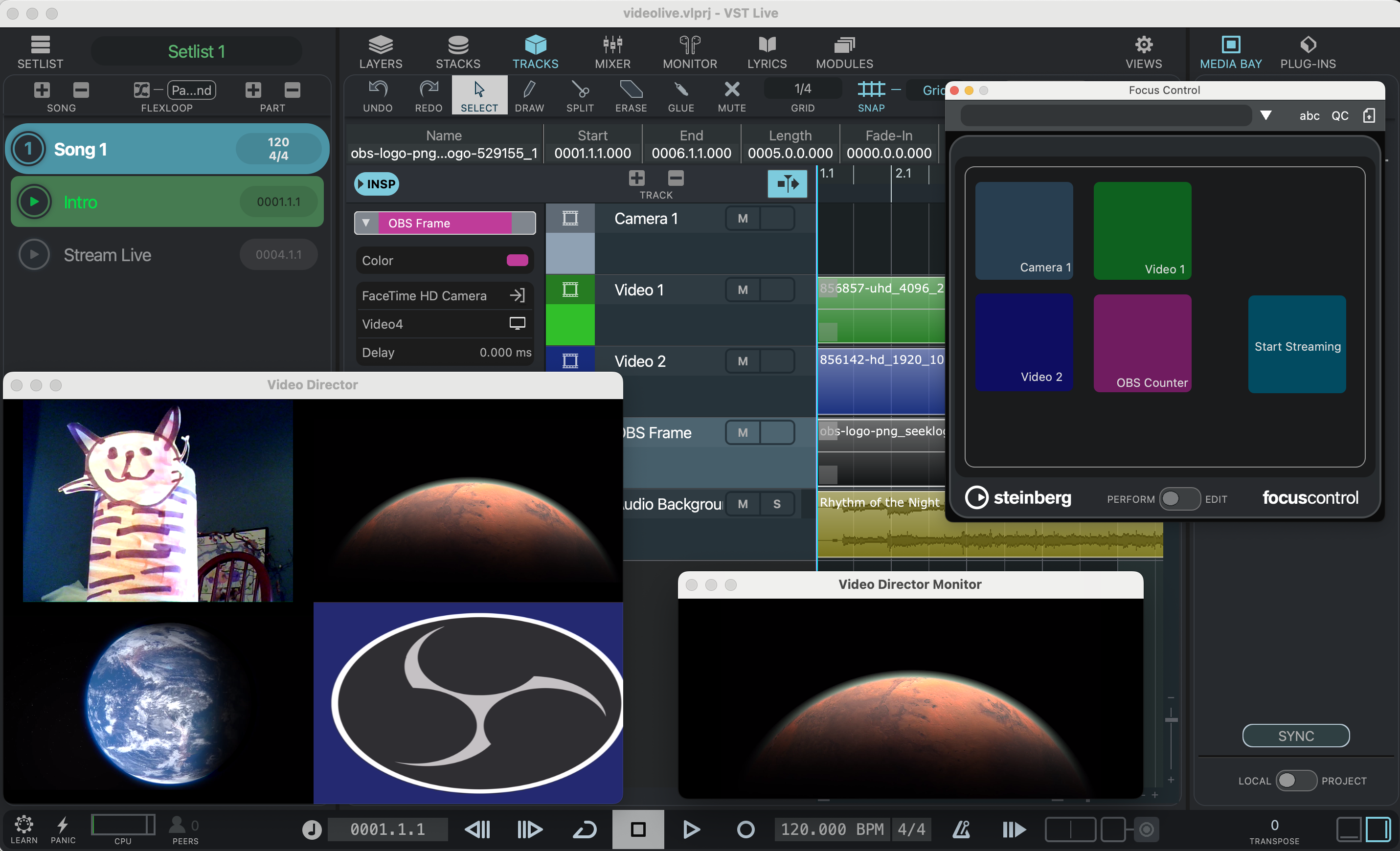Switch to the Plug-Ins tab
Image resolution: width=1400 pixels, height=851 pixels.
(x=1308, y=52)
